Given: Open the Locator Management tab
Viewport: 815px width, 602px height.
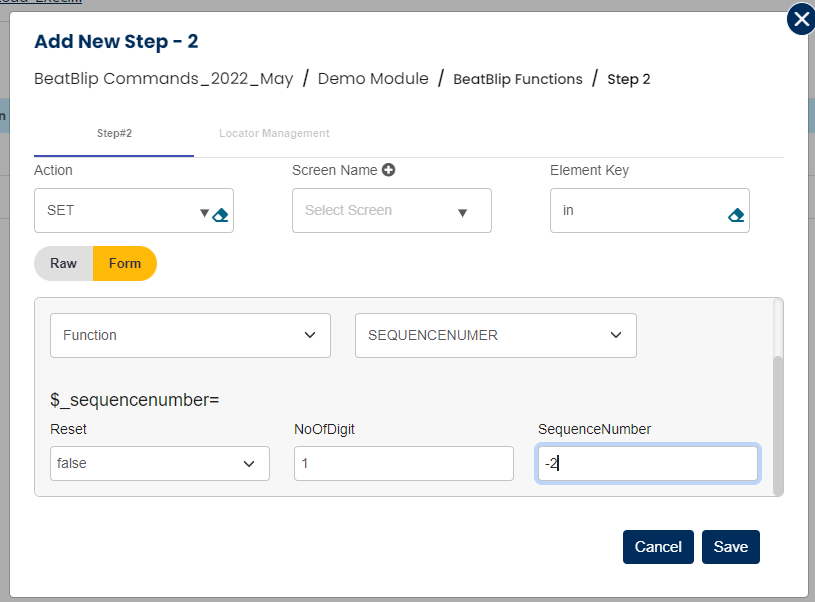Looking at the screenshot, I should click(x=274, y=133).
